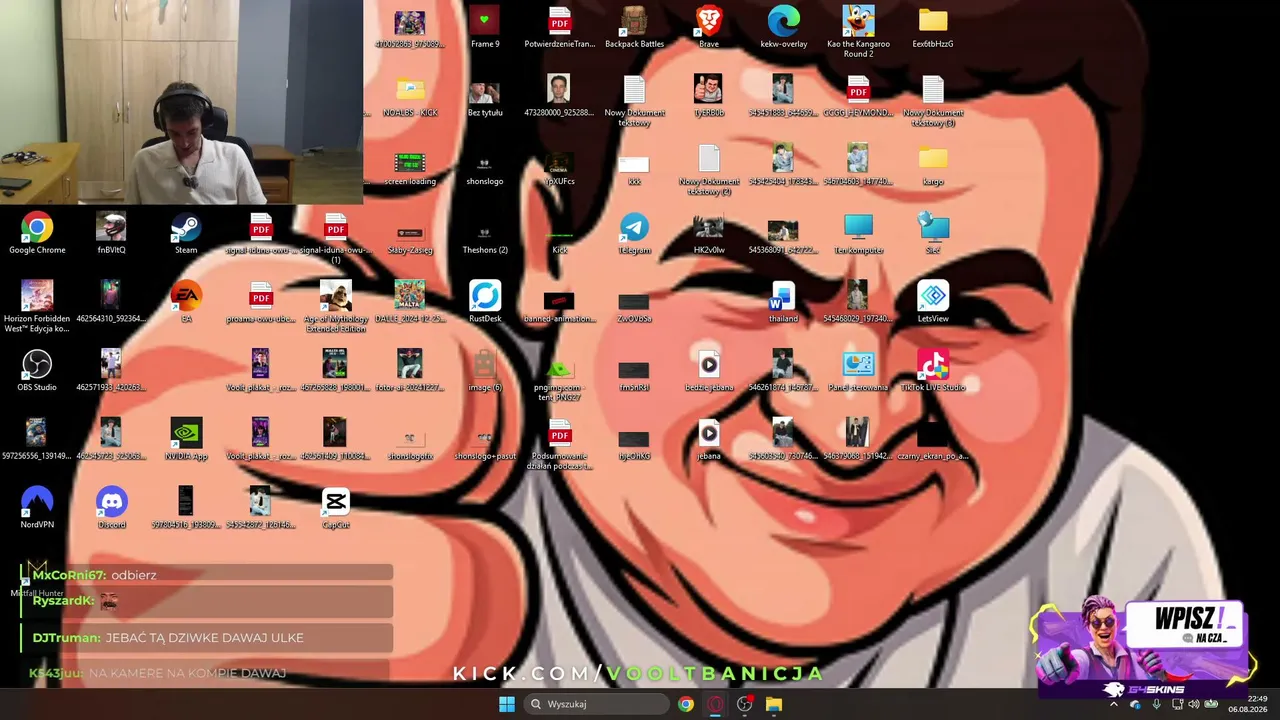1280x720 pixels.
Task: Open the LetsView desktop shortcut
Action: click(x=933, y=302)
